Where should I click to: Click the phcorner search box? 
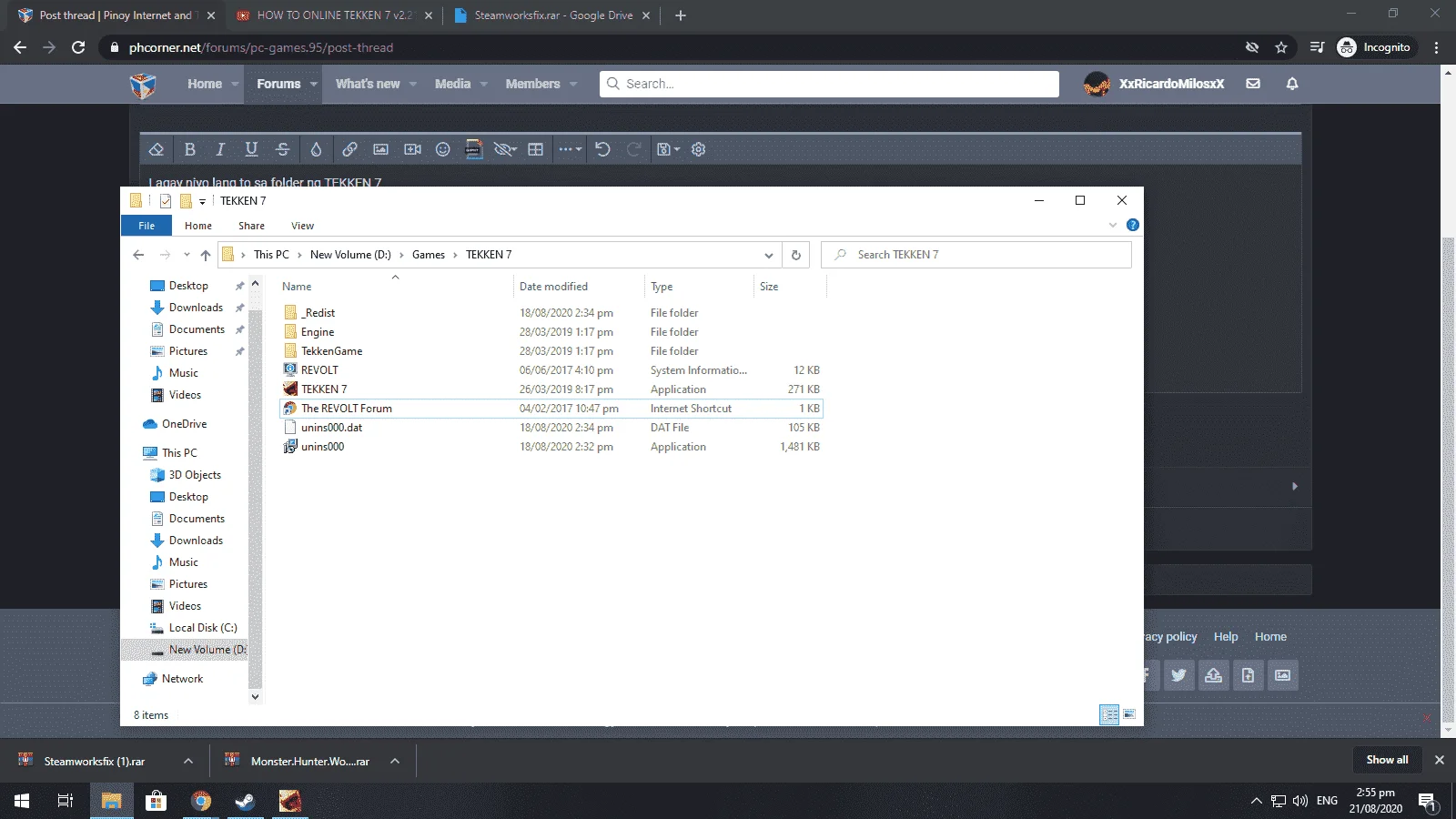[x=829, y=84]
